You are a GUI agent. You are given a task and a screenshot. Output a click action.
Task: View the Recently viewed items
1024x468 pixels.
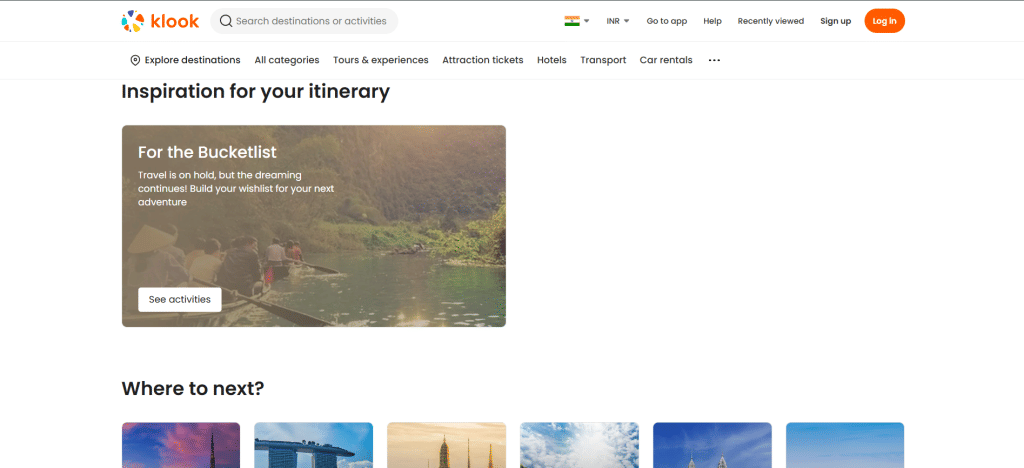point(770,21)
